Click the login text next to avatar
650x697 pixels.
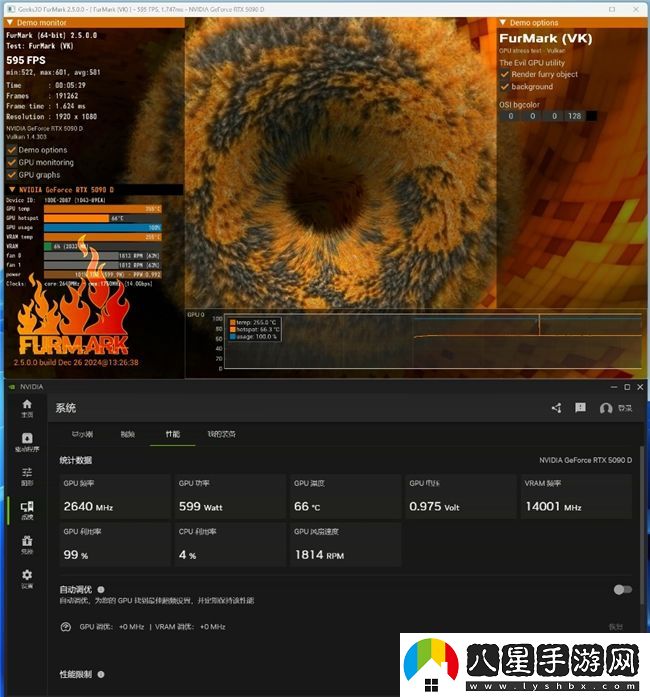point(625,408)
